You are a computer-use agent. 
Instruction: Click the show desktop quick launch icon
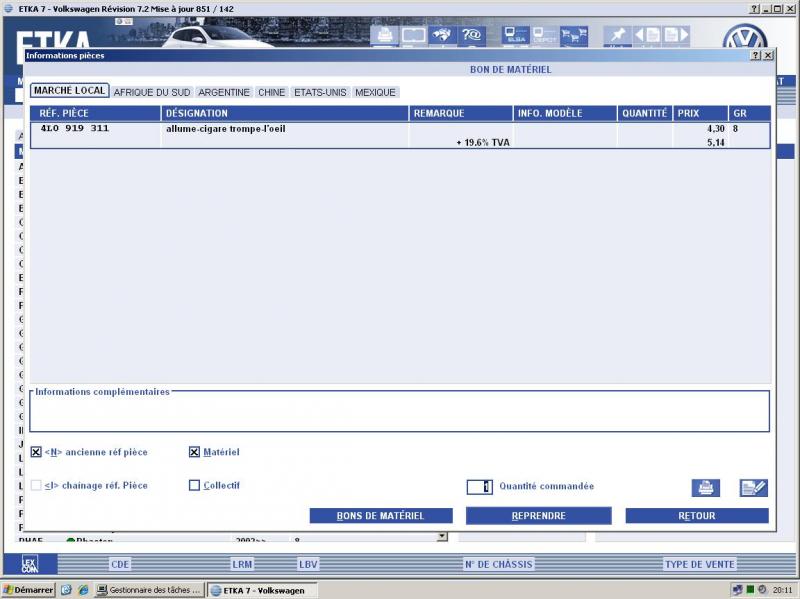[x=66, y=590]
